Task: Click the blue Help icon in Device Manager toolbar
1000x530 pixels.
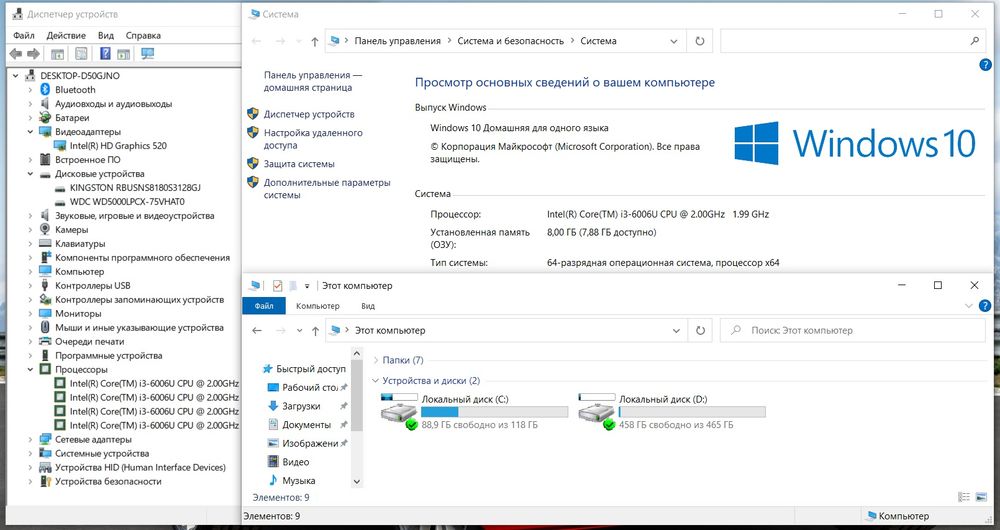Action: 105,54
